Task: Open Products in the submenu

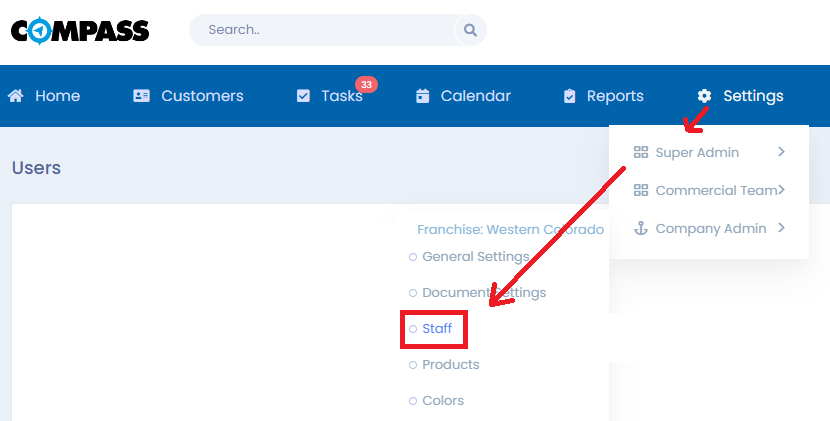Action: [x=450, y=364]
